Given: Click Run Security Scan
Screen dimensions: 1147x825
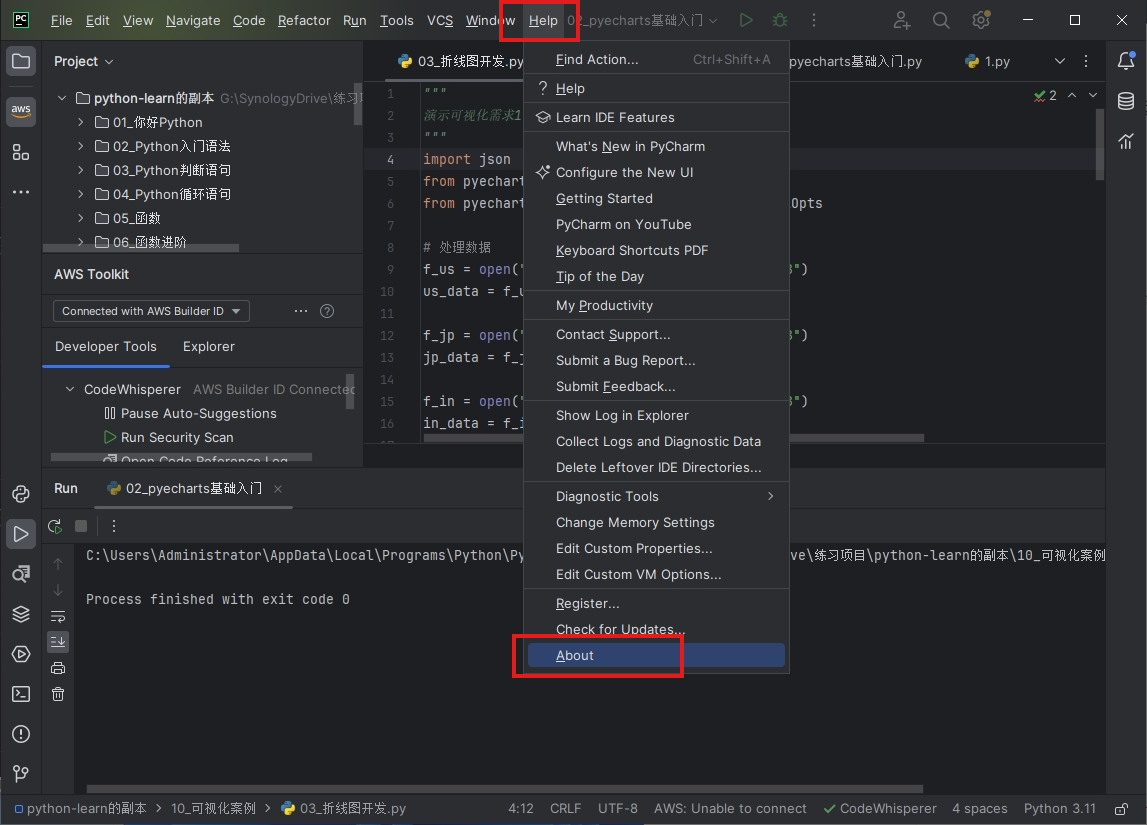Looking at the screenshot, I should (176, 437).
